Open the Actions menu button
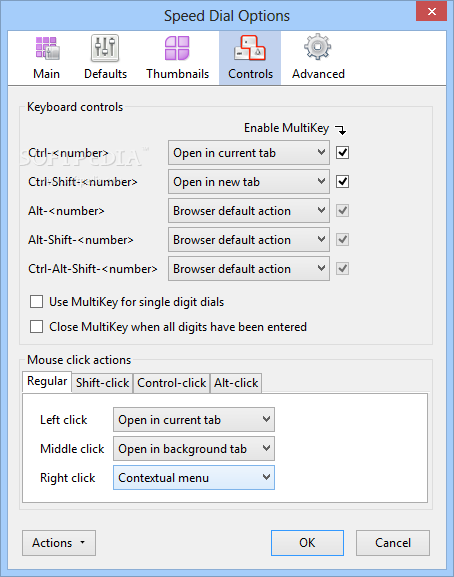Screen dimensions: 454x577 (x=59, y=543)
